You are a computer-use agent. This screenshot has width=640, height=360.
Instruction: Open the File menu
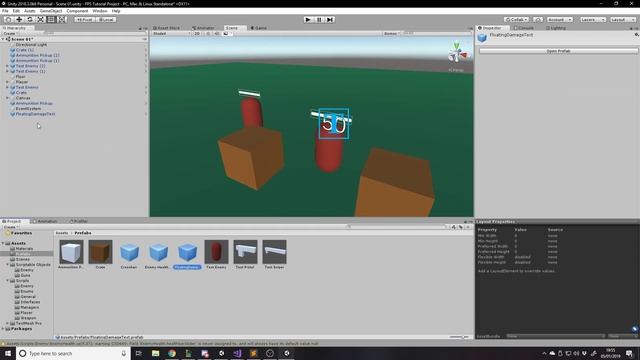coord(5,11)
